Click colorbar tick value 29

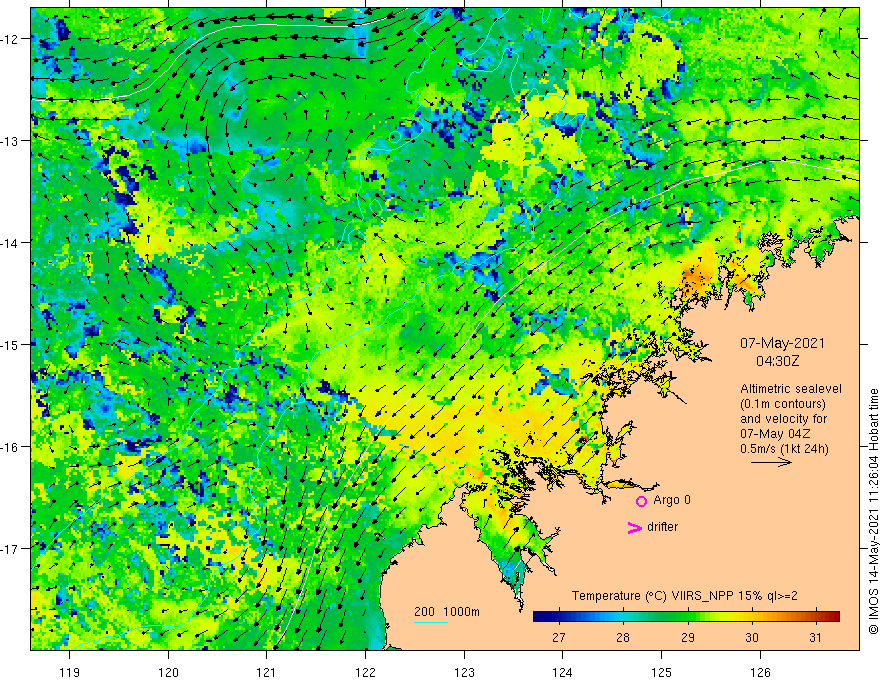click(688, 637)
